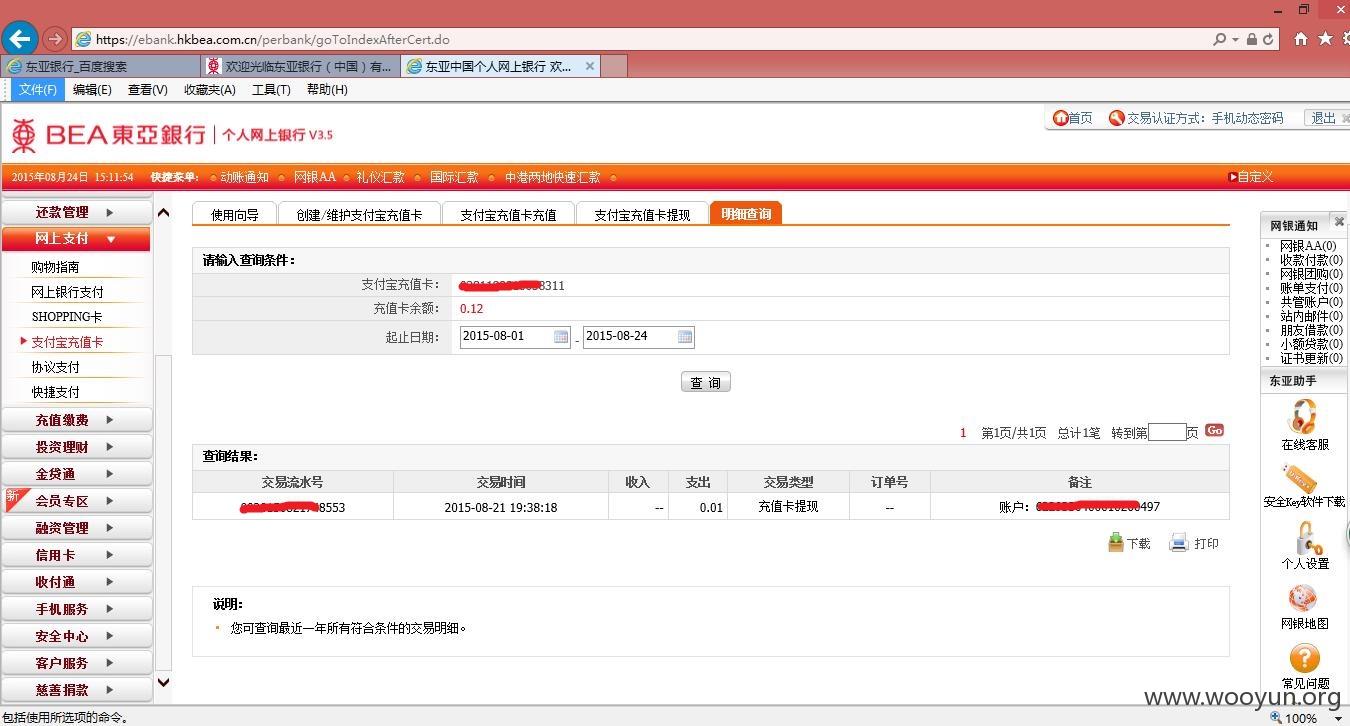Screen dimensions: 1350x726
Task: Expand the 手机服务 menu
Action: [76, 609]
